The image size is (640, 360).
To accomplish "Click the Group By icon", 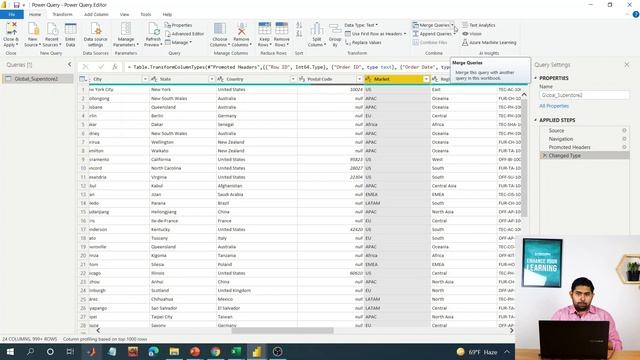I will coord(335,29).
